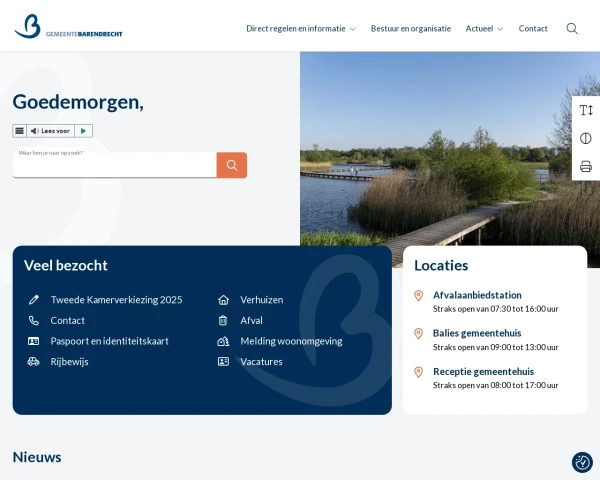Viewport: 600px width, 480px height.
Task: Click the magnifier icon in top navigation
Action: pyautogui.click(x=572, y=28)
